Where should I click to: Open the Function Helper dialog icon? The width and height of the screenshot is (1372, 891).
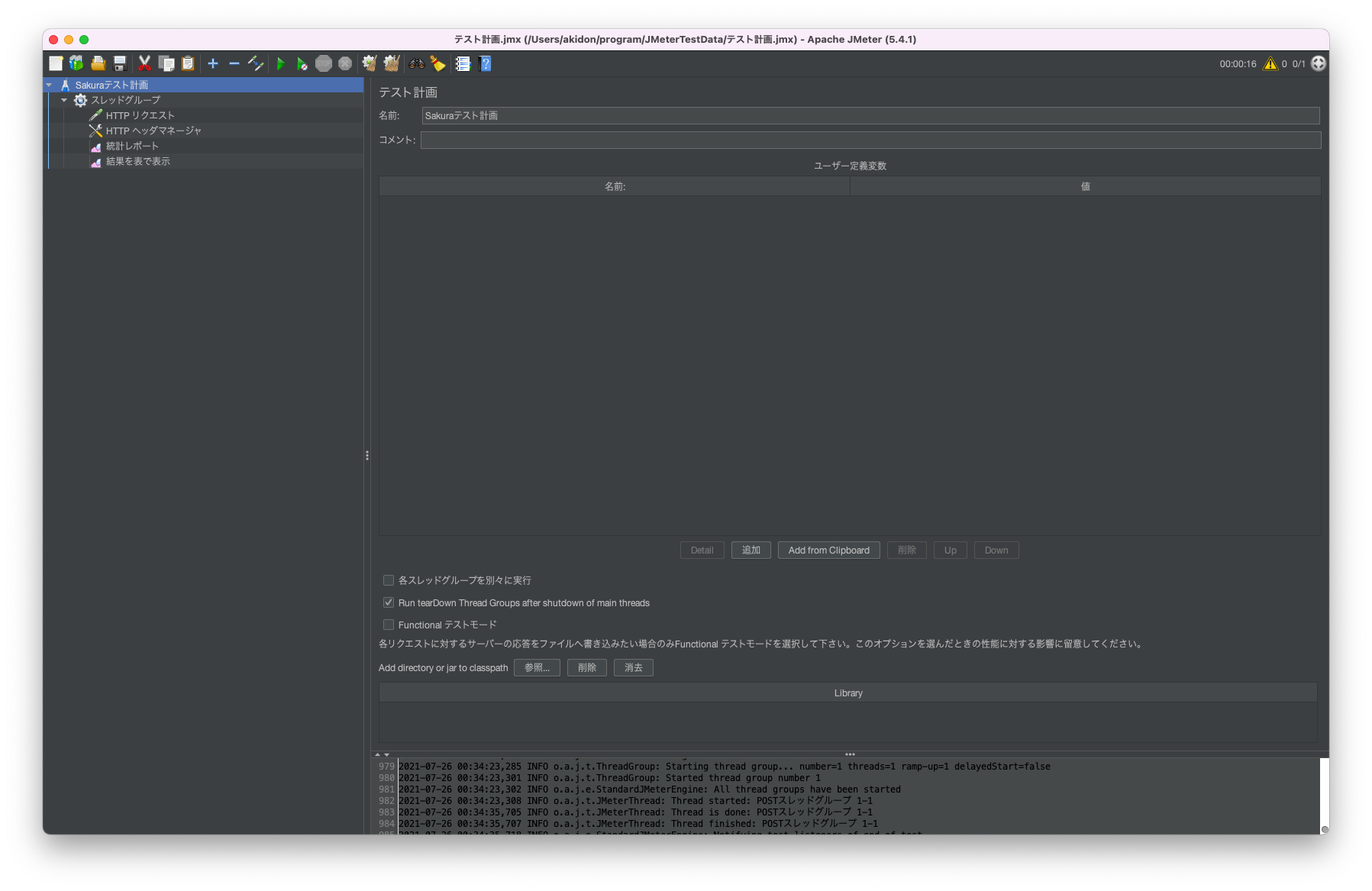pos(463,63)
